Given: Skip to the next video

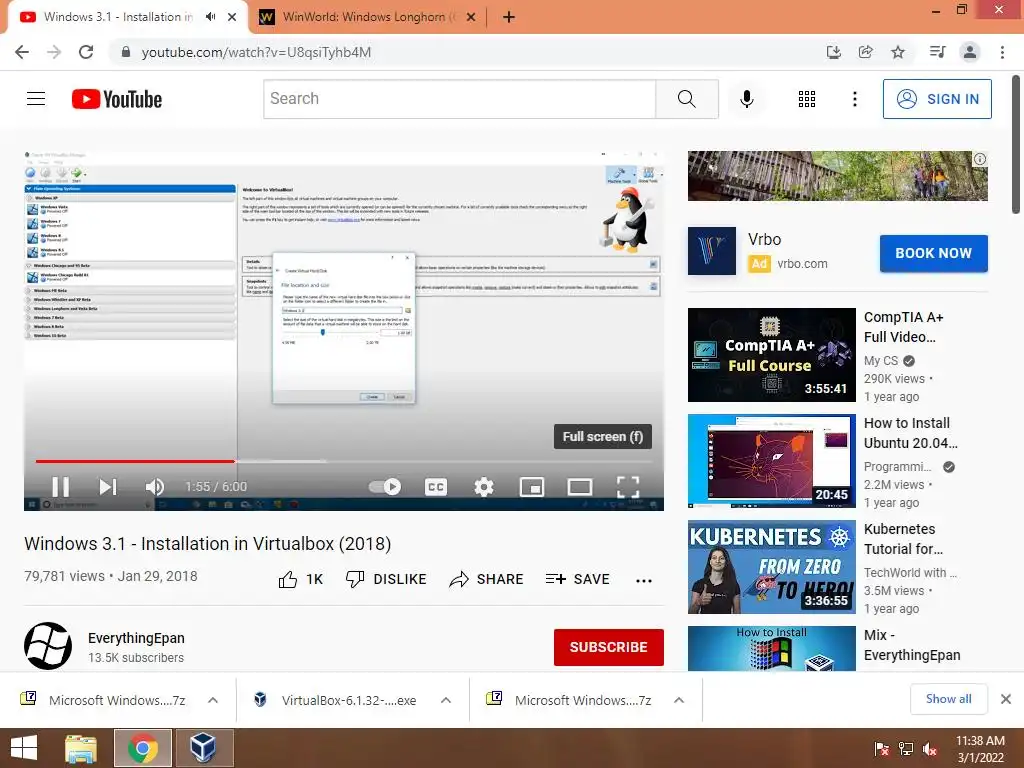Looking at the screenshot, I should [108, 487].
